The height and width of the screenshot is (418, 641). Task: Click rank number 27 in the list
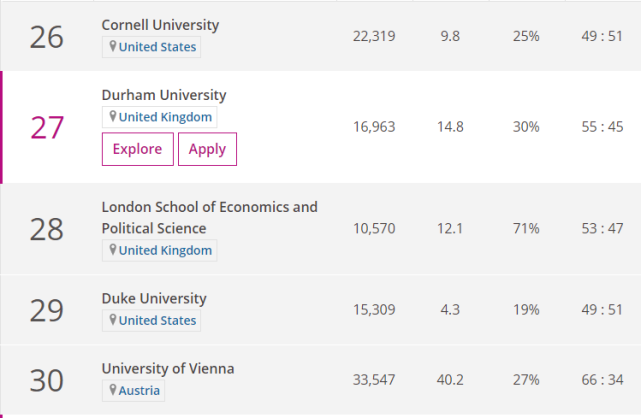(46, 128)
